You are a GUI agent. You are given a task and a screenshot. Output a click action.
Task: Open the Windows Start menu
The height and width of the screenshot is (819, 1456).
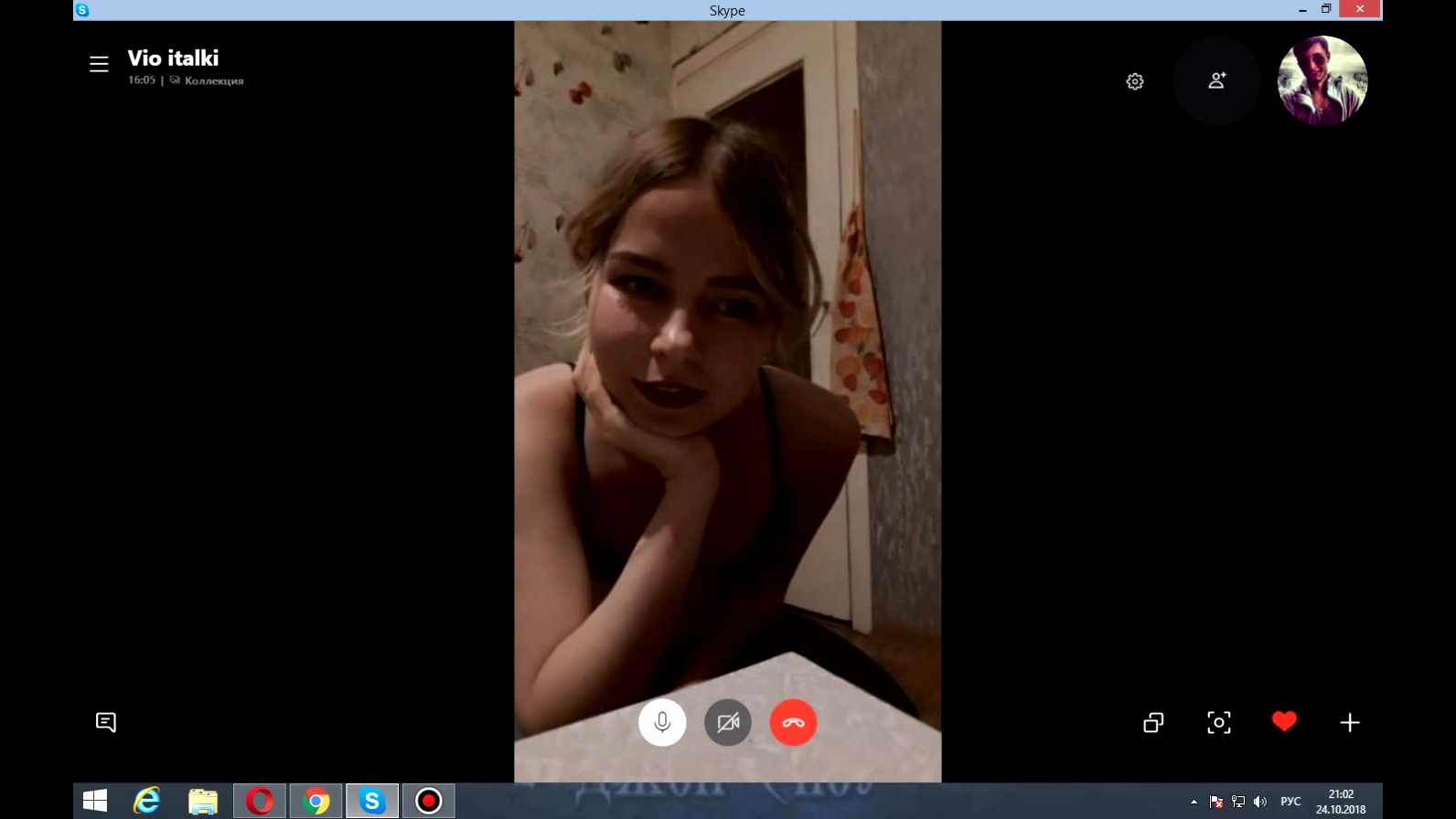pyautogui.click(x=95, y=802)
